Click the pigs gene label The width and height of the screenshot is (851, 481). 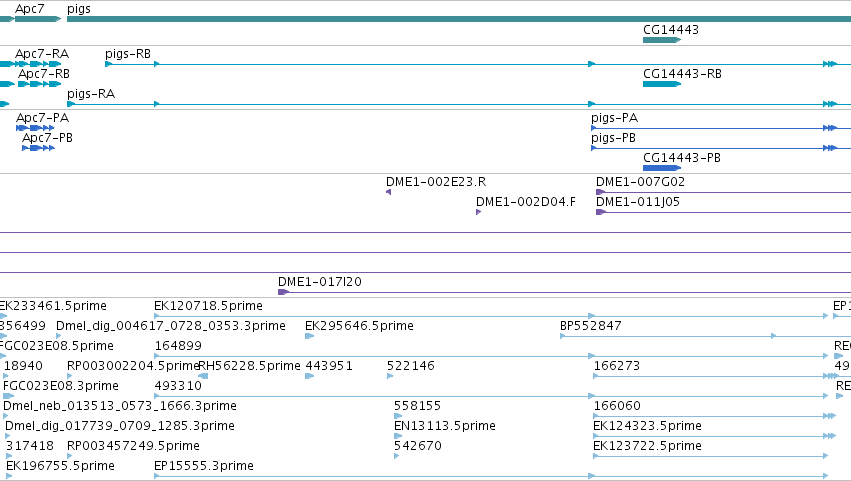pos(79,9)
